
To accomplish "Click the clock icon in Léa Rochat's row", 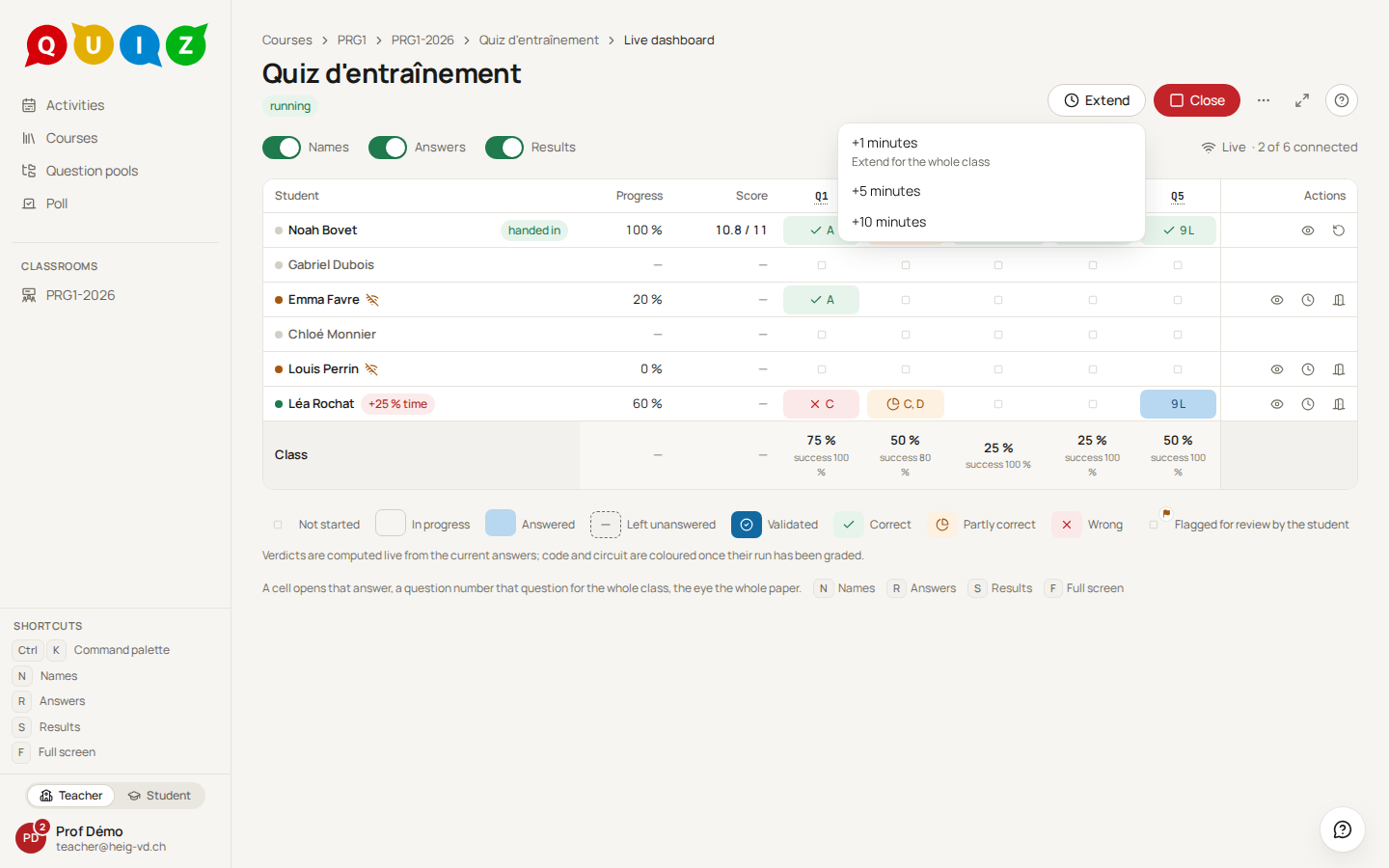I will pyautogui.click(x=1308, y=404).
